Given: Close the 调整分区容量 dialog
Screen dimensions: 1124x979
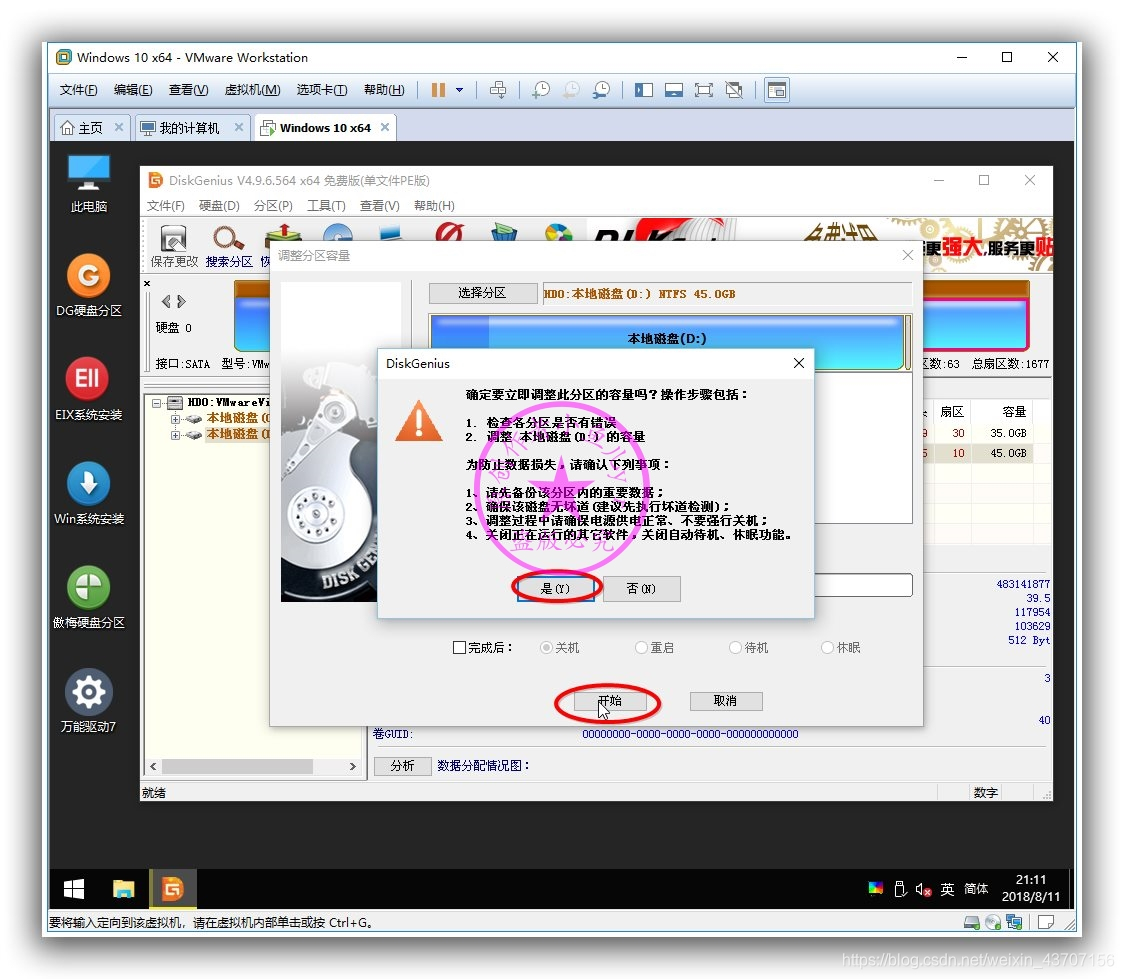Looking at the screenshot, I should [x=908, y=255].
